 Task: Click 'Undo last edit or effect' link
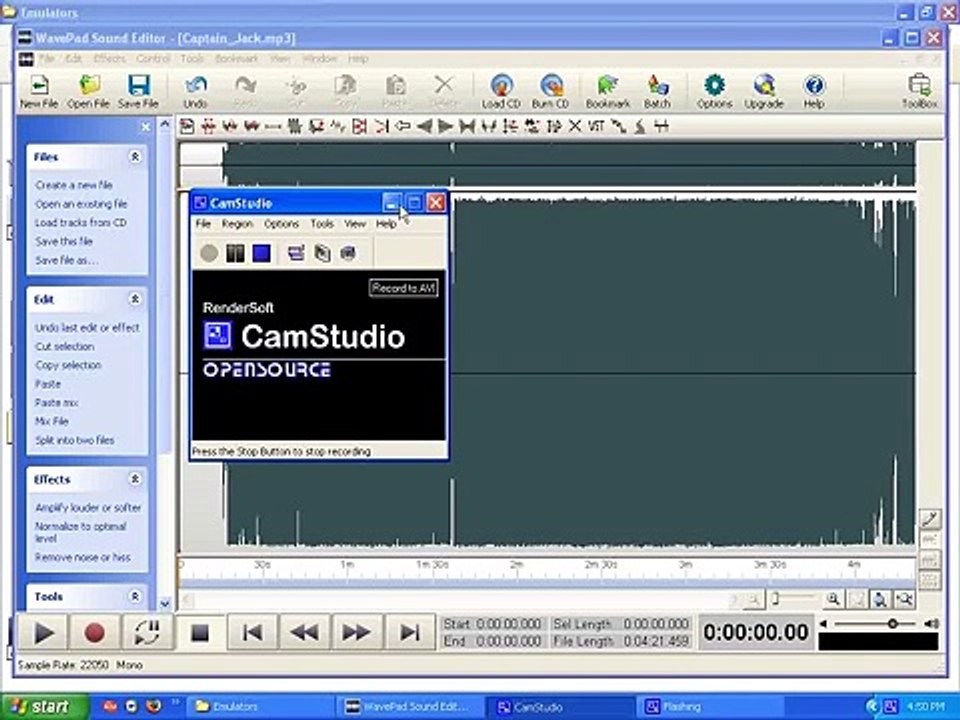87,328
